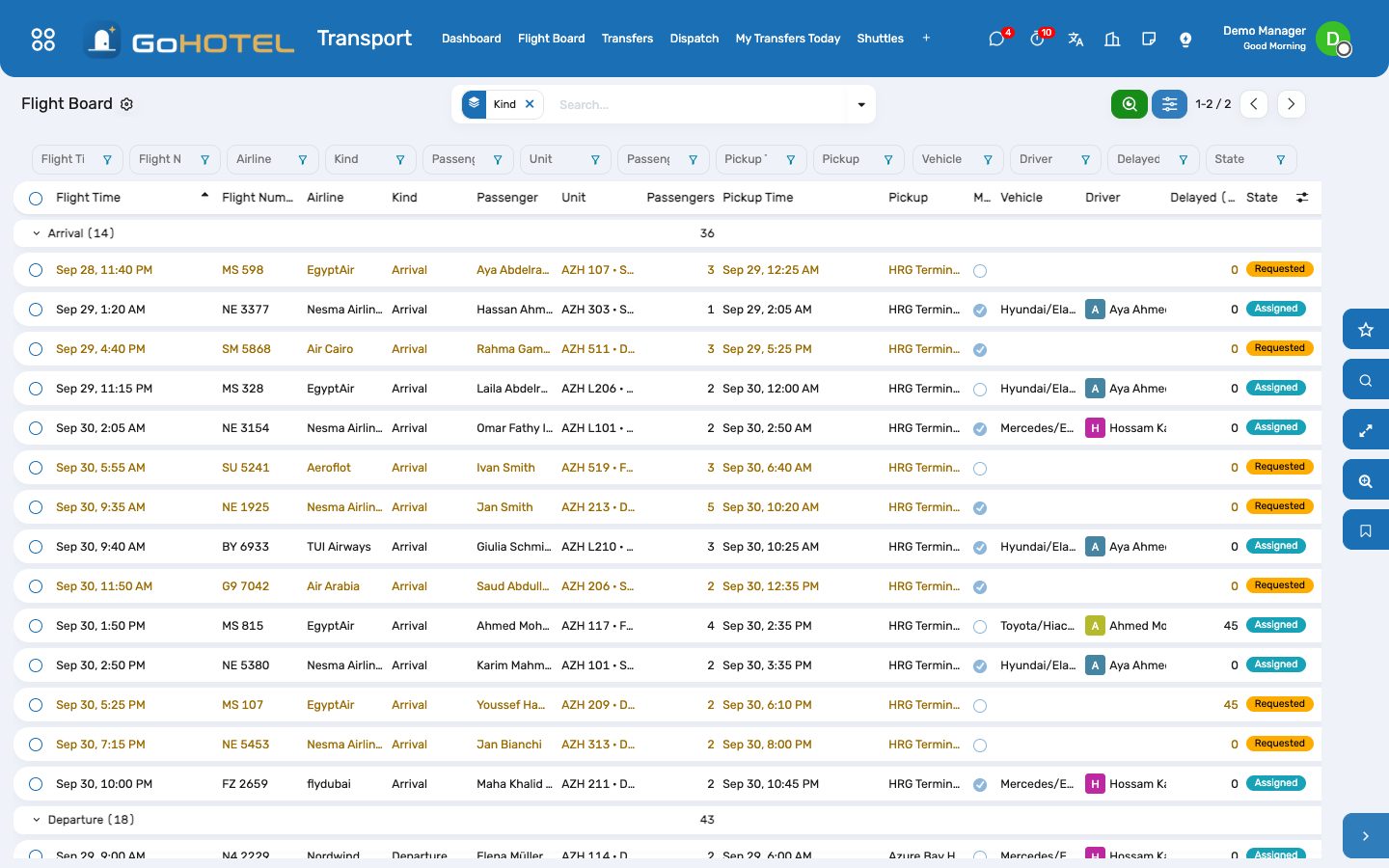Screen dimensions: 1389x868
Task: Open Flight Board settings gear
Action: tap(126, 104)
